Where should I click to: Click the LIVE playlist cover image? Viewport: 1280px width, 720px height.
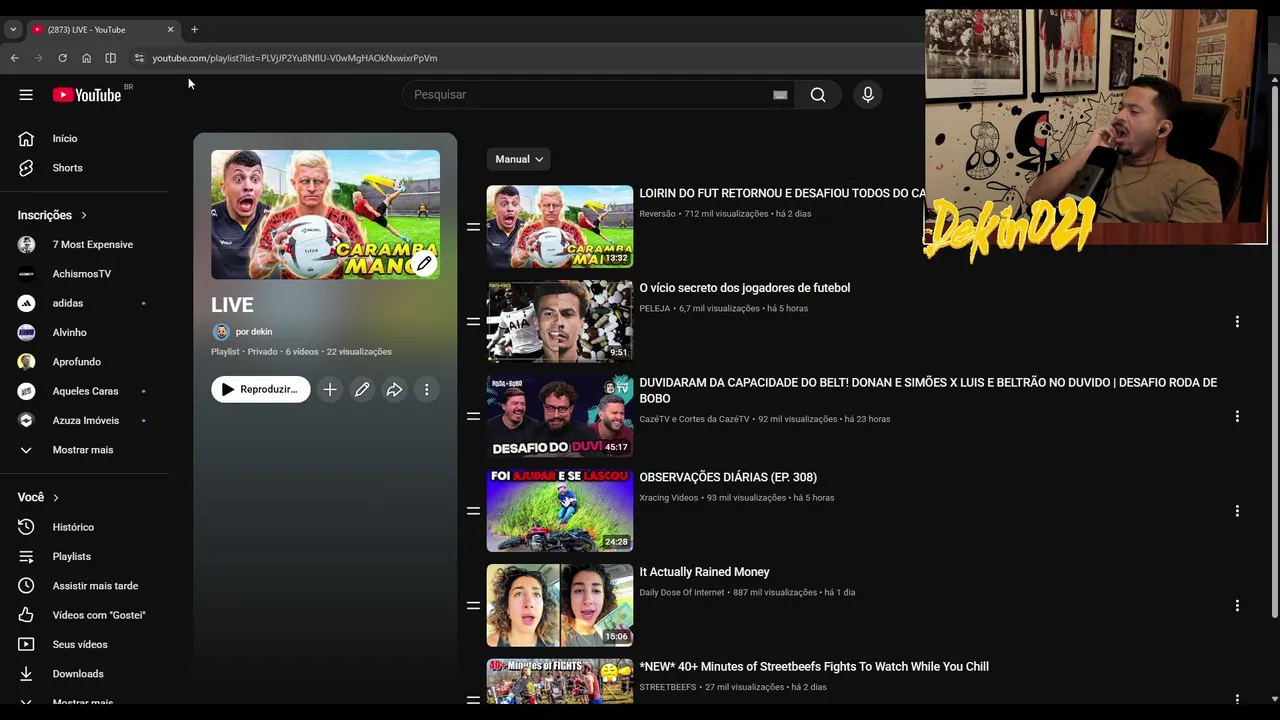(x=325, y=215)
